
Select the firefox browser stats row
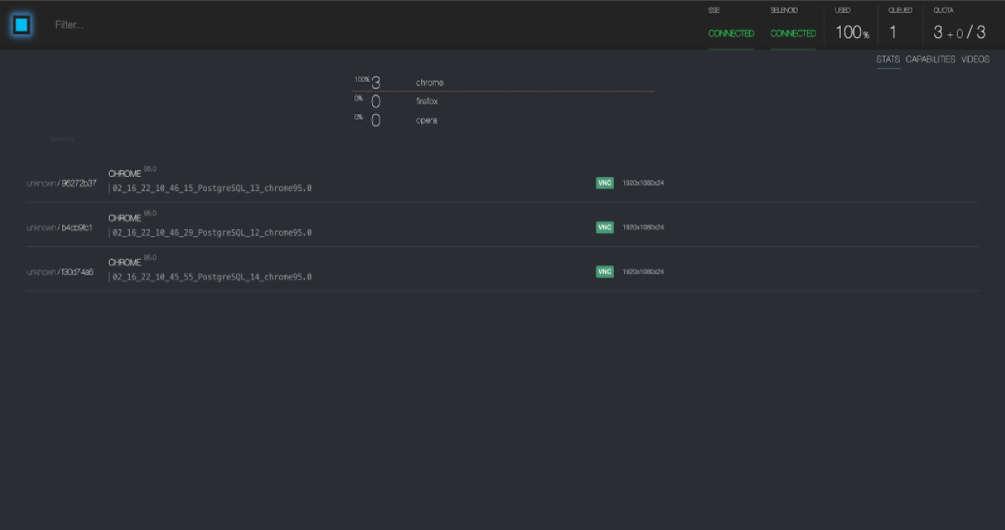tap(427, 102)
